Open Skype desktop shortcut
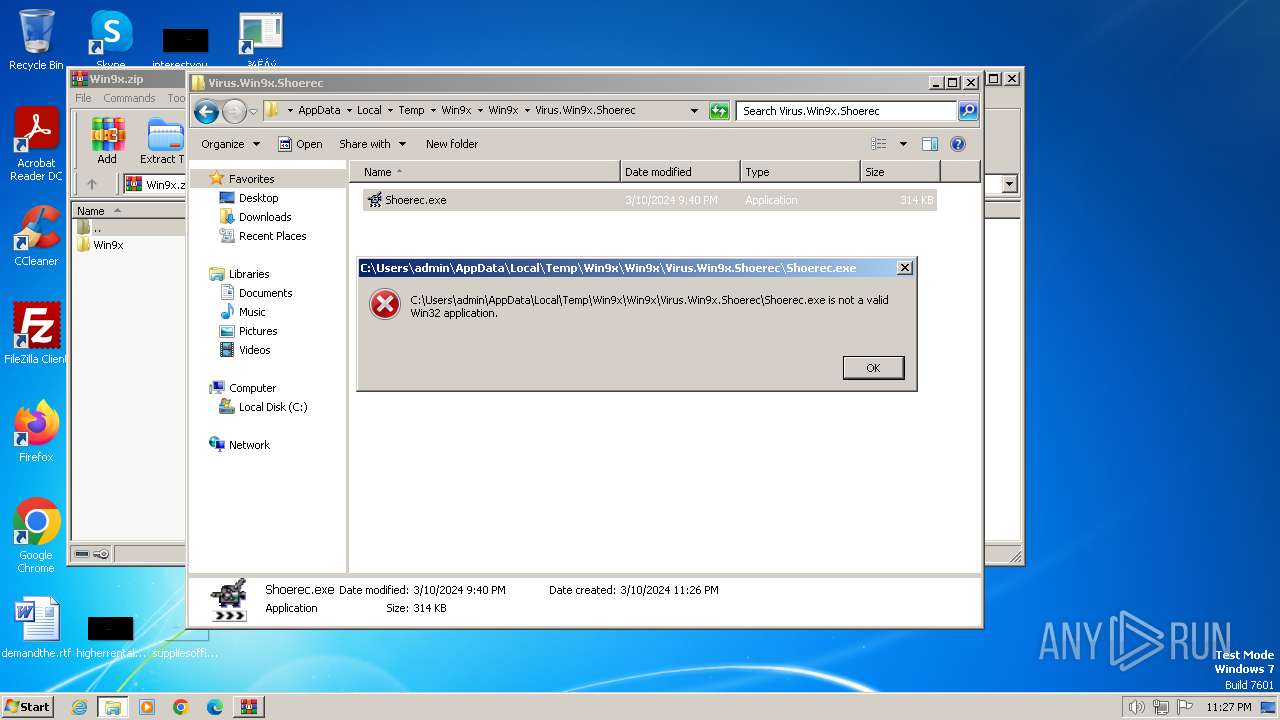 pos(111,40)
